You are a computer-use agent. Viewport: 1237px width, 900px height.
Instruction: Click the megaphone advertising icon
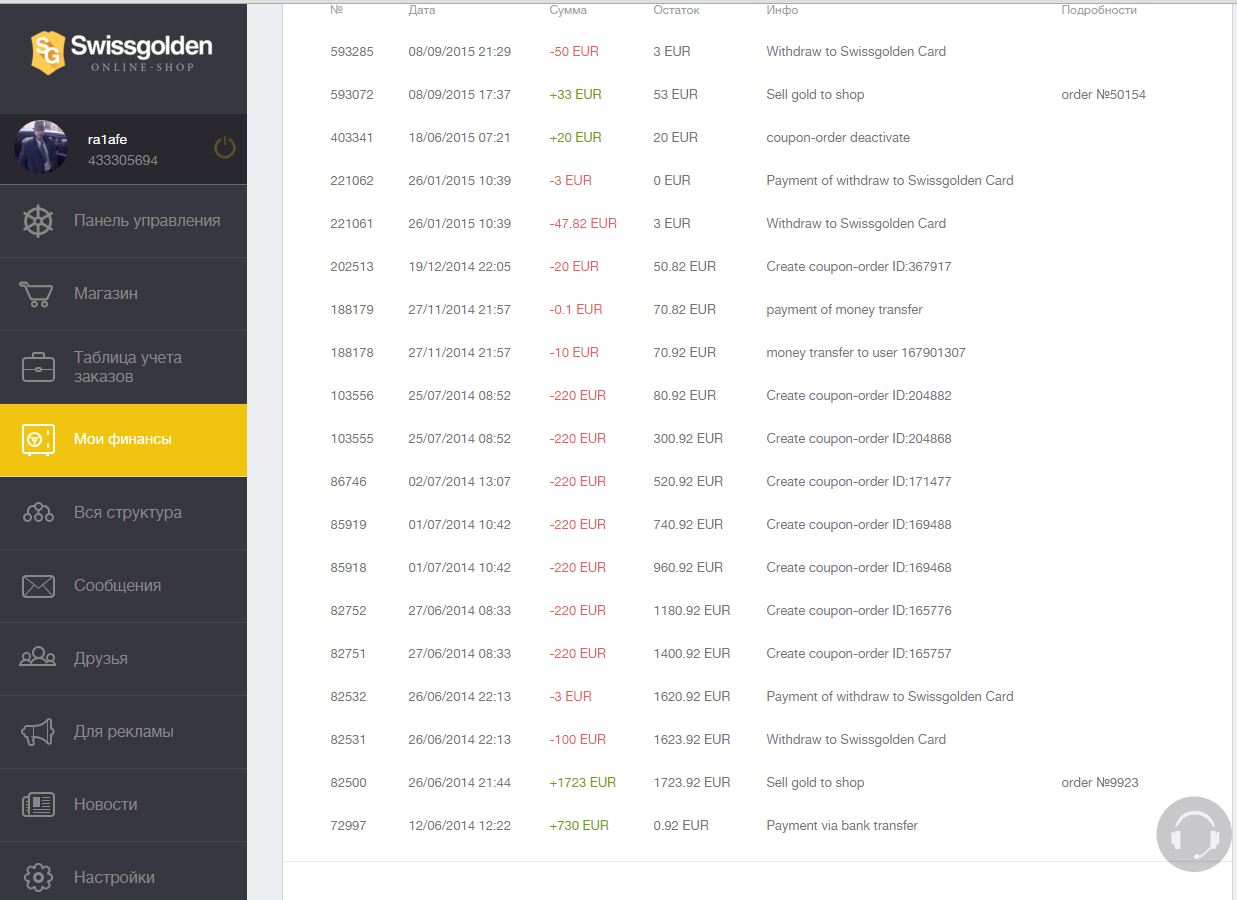tap(38, 732)
